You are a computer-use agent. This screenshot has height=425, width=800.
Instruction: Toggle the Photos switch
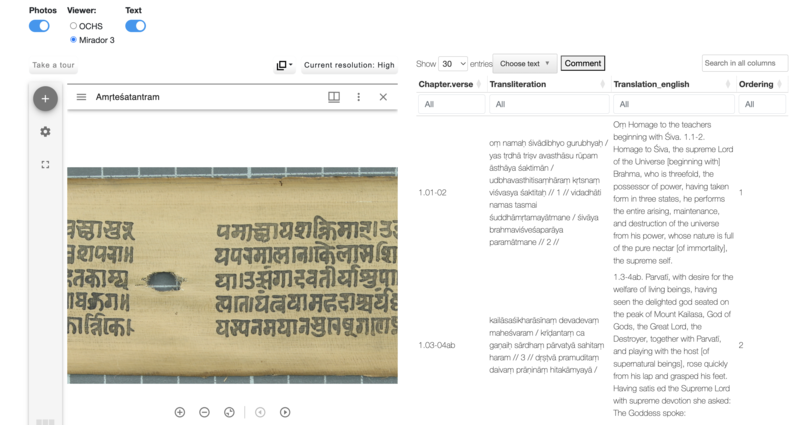(39, 26)
